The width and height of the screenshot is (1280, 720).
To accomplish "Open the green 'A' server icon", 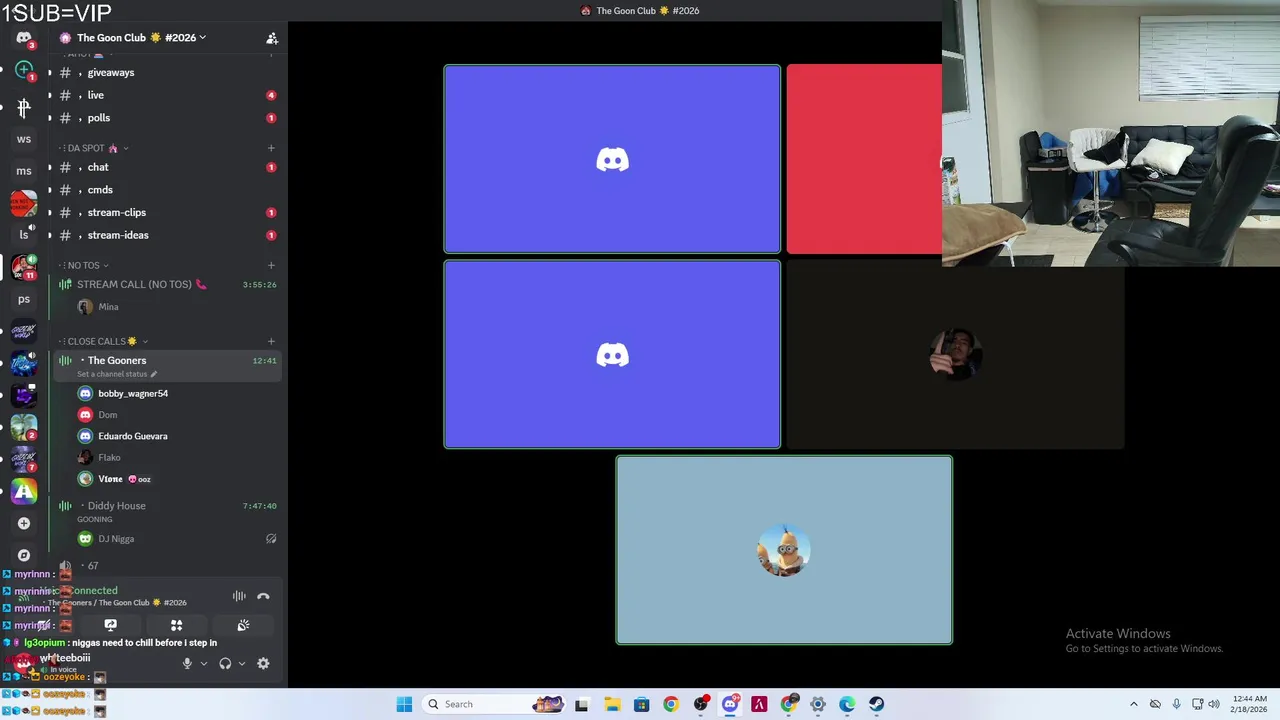I will 24,491.
